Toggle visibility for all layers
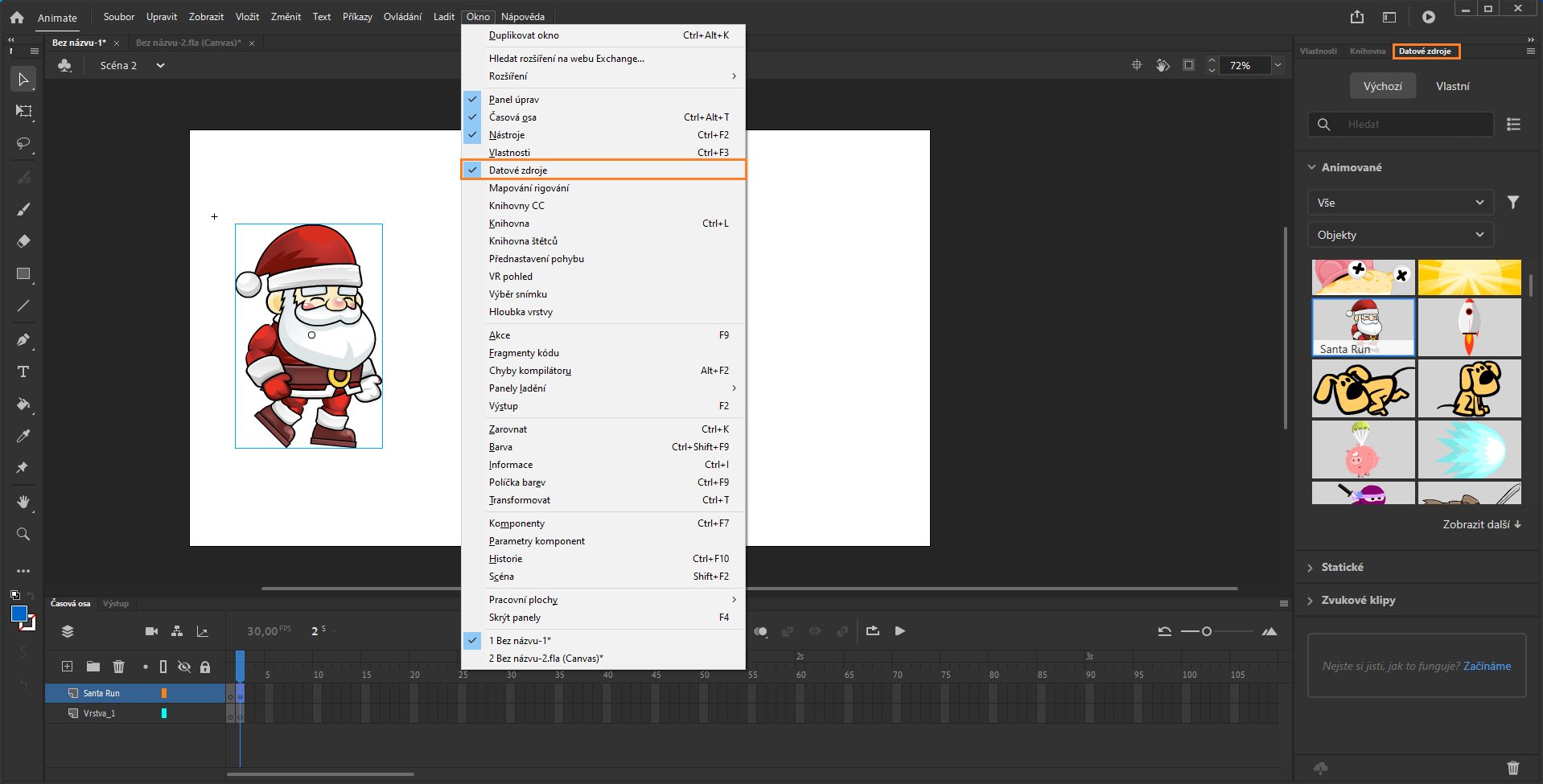Viewport: 1543px width, 784px height. point(184,667)
